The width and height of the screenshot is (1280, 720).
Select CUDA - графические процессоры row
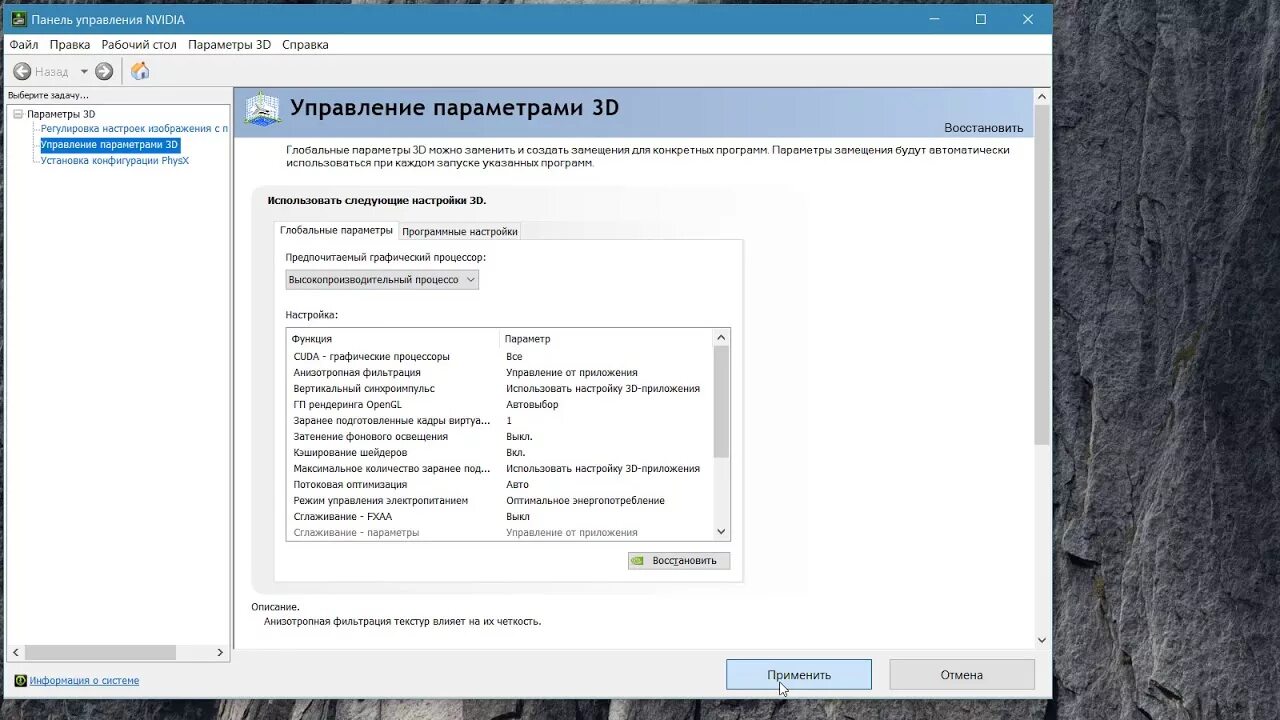click(500, 356)
